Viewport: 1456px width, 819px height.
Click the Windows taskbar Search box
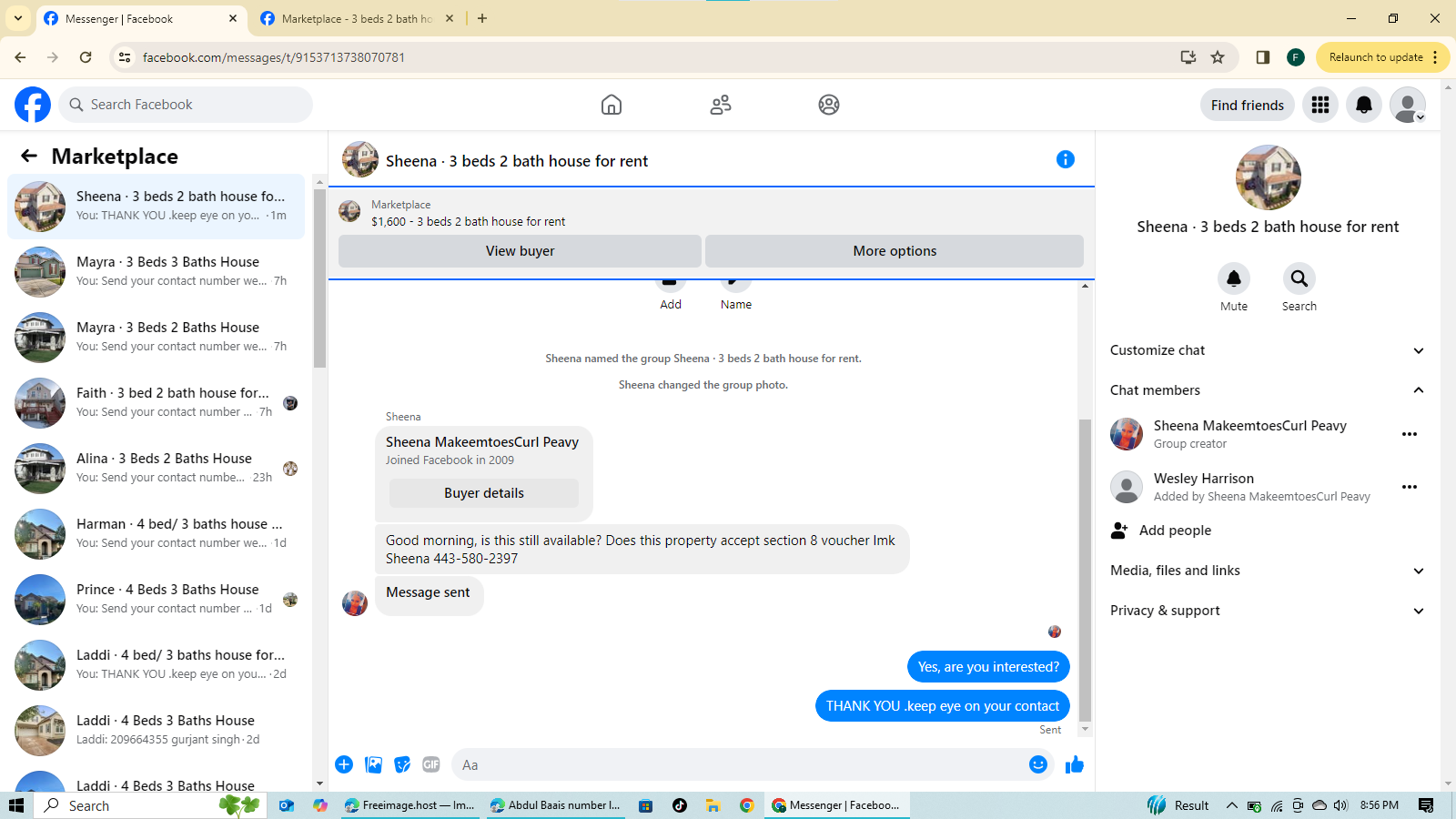pyautogui.click(x=150, y=805)
